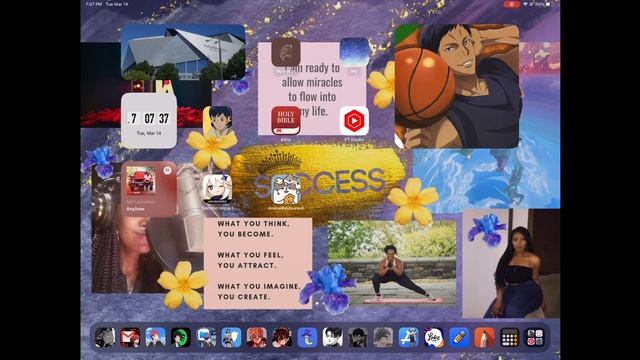Tap the flip clock widget showing 07 37

tap(149, 121)
